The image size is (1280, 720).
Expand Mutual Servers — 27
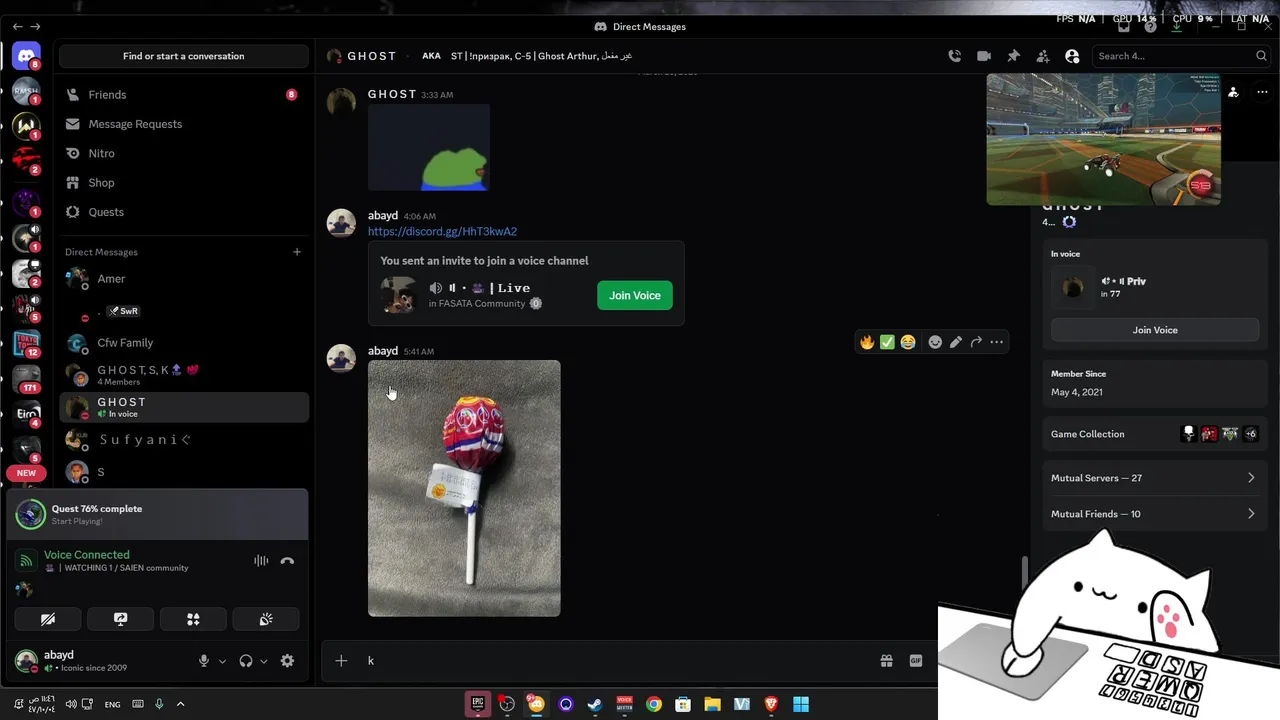click(x=1155, y=478)
